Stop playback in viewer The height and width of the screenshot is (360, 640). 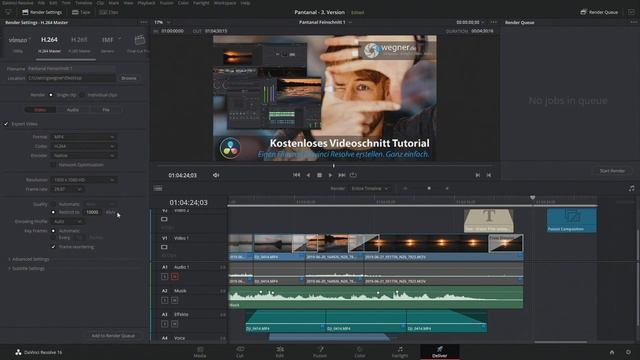pyautogui.click(x=319, y=175)
